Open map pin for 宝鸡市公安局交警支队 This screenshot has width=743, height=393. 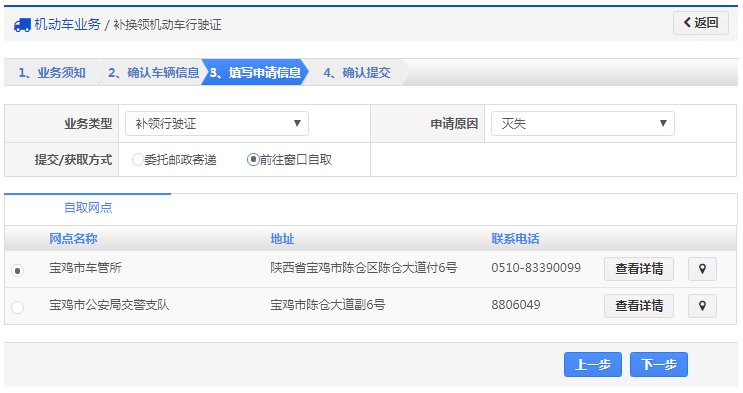(x=702, y=306)
